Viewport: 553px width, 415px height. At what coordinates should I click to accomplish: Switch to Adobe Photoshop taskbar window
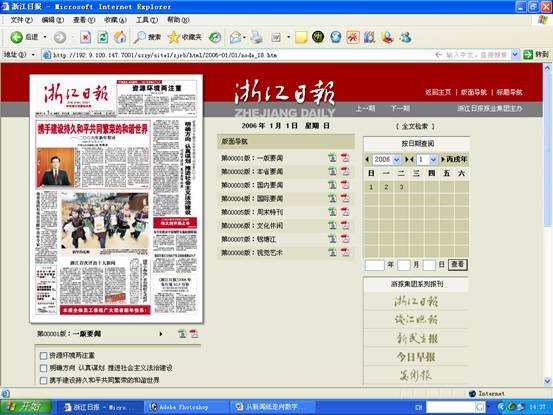point(186,407)
